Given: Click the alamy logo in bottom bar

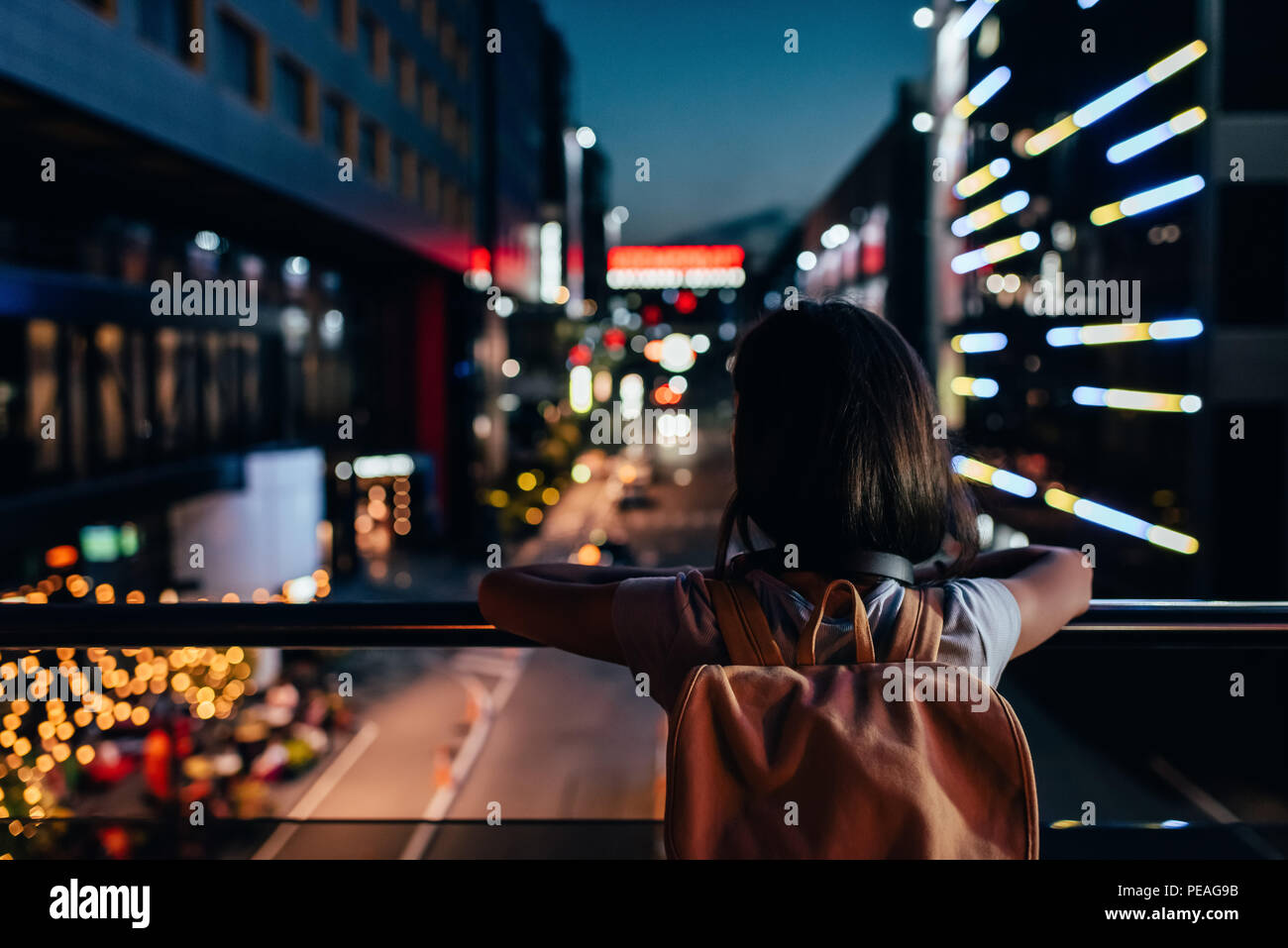Looking at the screenshot, I should tap(99, 903).
